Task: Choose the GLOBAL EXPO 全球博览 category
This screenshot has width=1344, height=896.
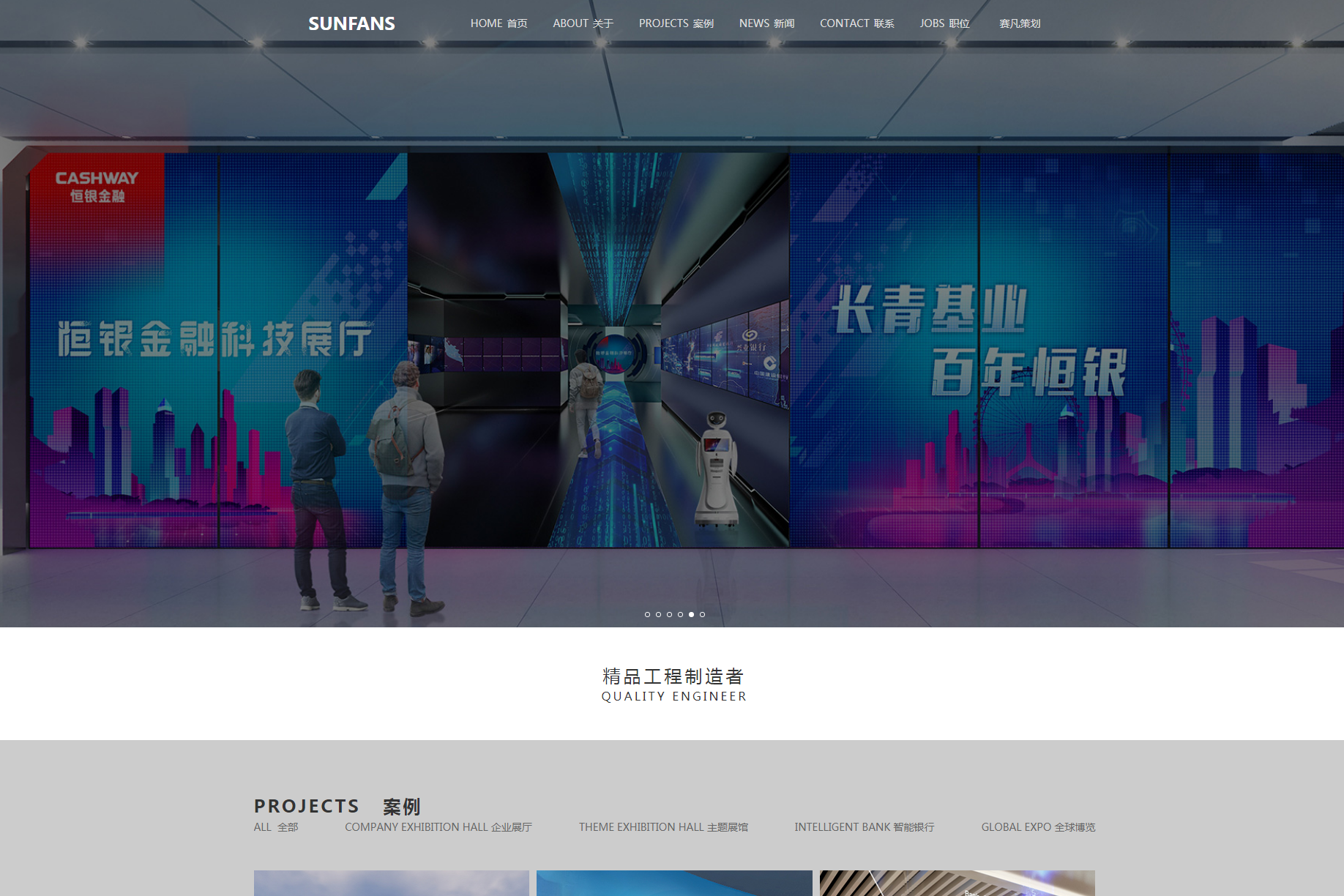Action: point(1038,827)
